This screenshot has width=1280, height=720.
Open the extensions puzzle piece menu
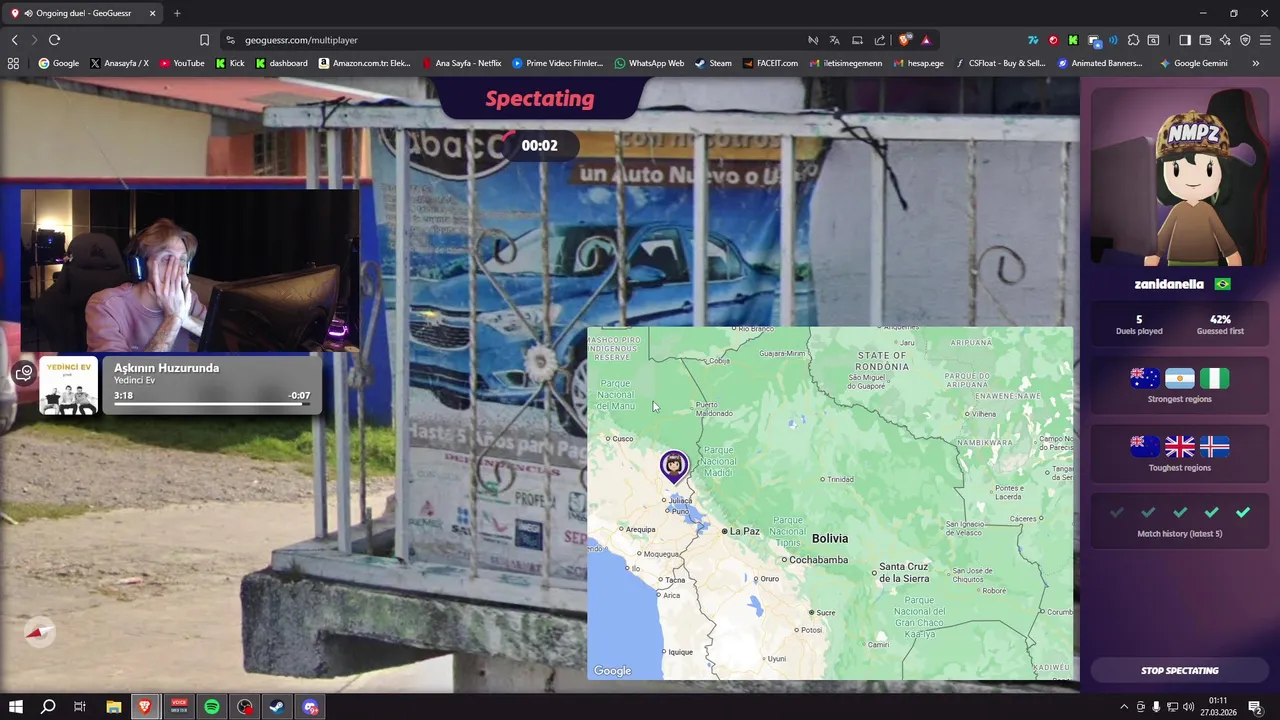click(1133, 40)
